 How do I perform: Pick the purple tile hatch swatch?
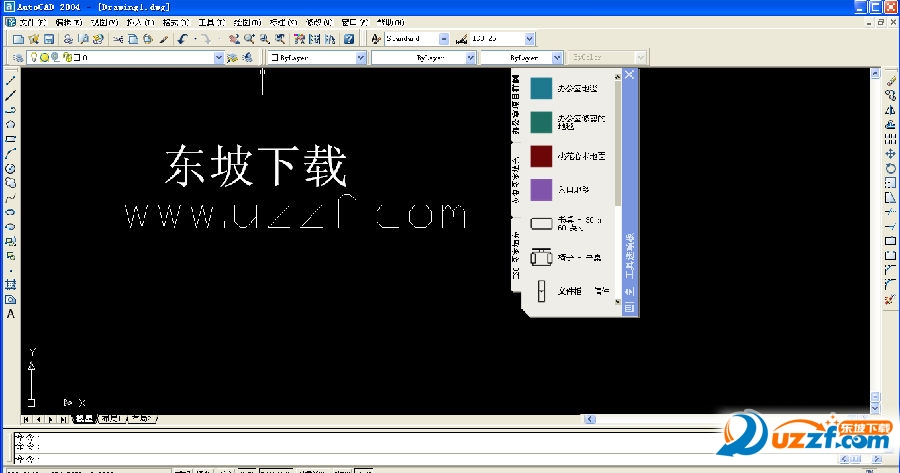tap(541, 189)
